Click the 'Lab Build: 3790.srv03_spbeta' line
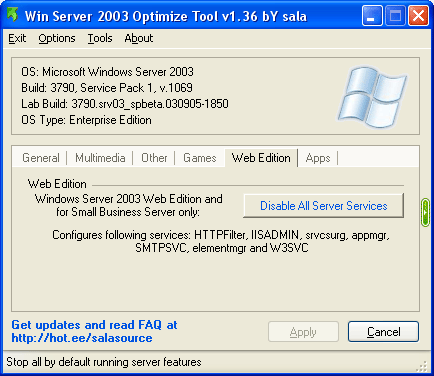Image resolution: width=434 pixels, height=376 pixels. pyautogui.click(x=125, y=104)
